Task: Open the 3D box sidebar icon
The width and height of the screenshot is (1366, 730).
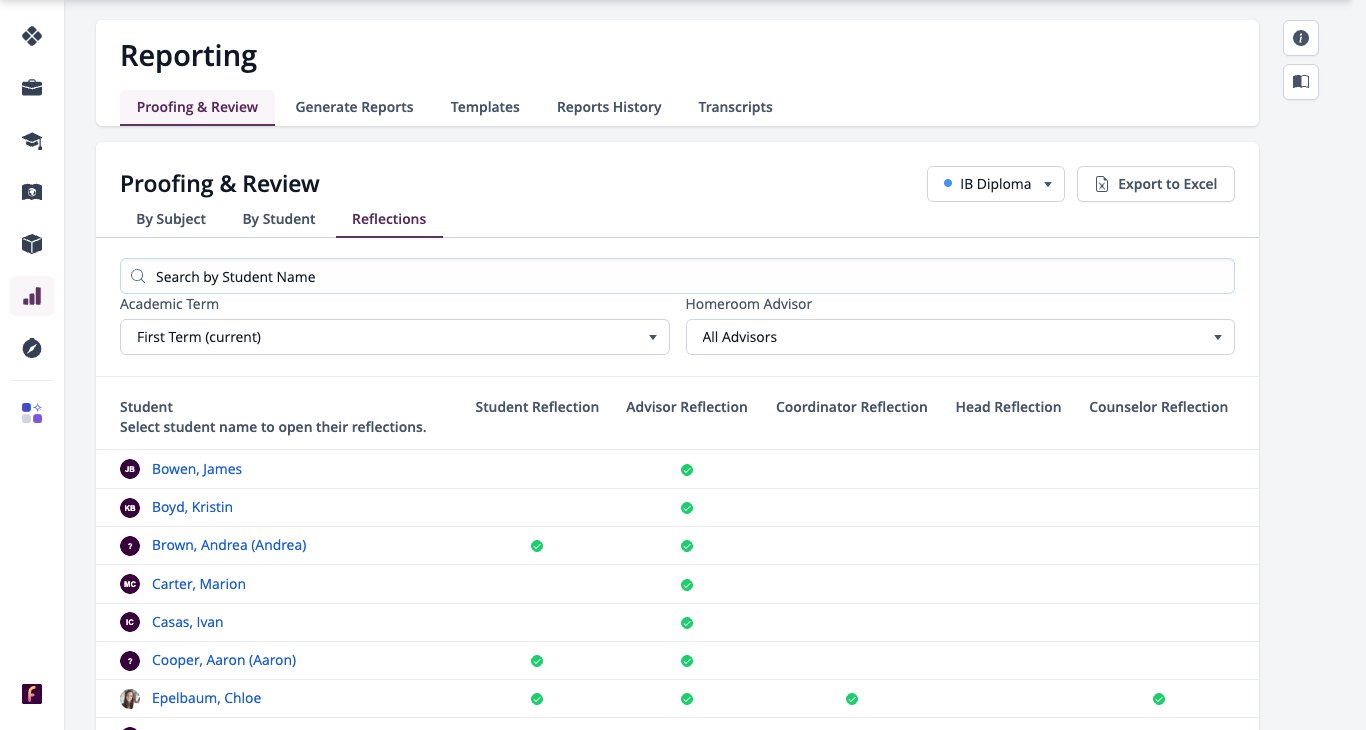Action: pyautogui.click(x=32, y=244)
